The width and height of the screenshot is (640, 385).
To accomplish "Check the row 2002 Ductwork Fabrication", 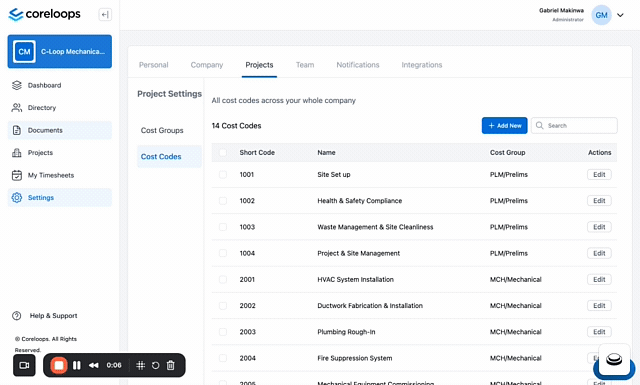I will (x=223, y=305).
